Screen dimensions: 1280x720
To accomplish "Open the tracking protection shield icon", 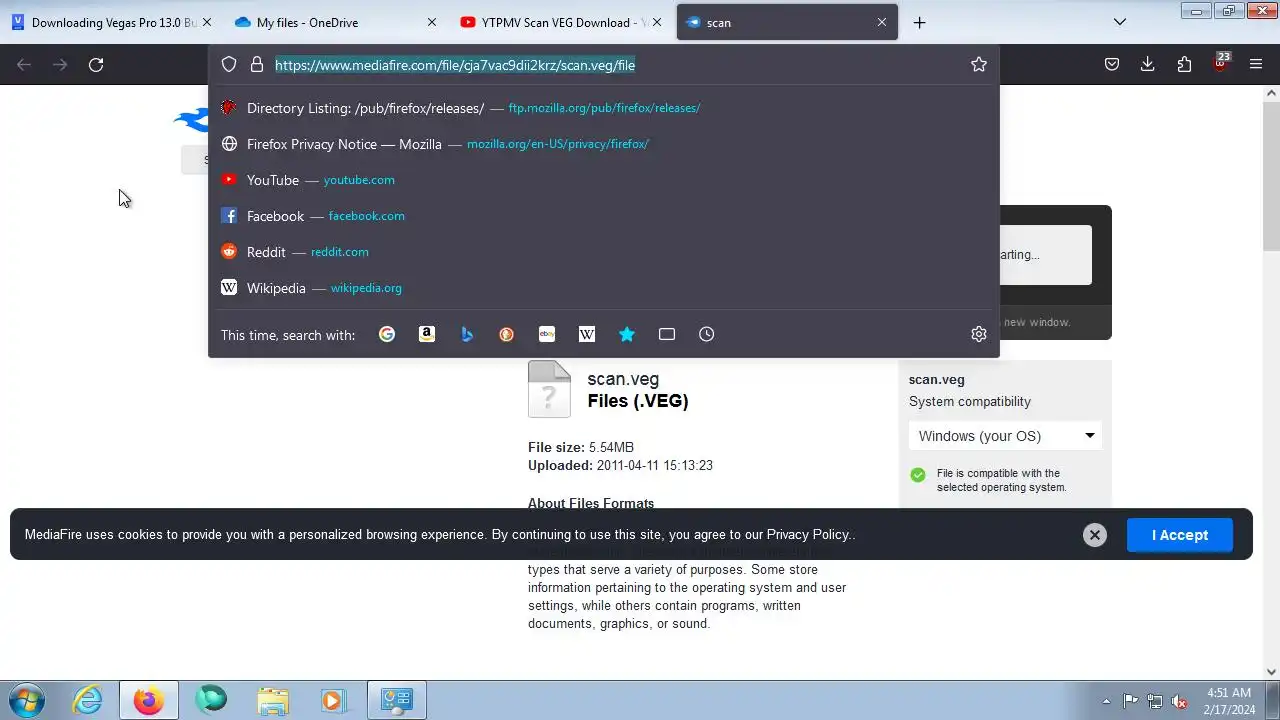I will (229, 64).
